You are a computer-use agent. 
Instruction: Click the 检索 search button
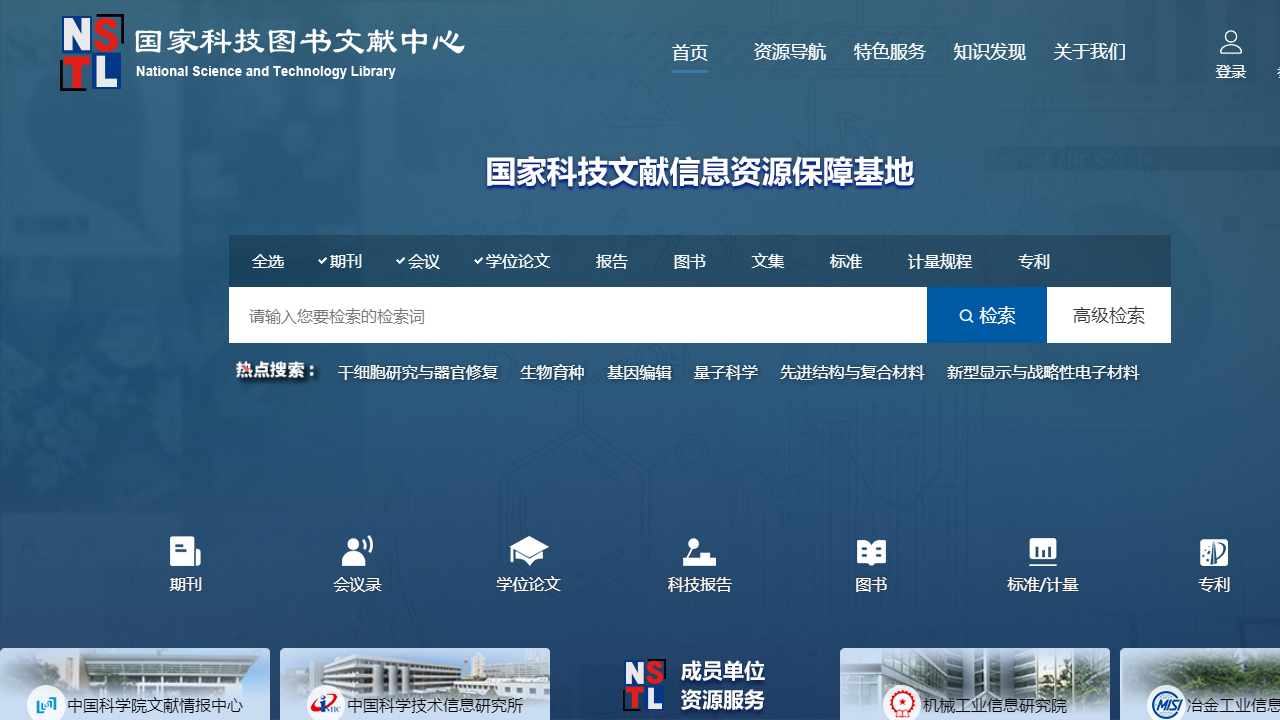(987, 315)
